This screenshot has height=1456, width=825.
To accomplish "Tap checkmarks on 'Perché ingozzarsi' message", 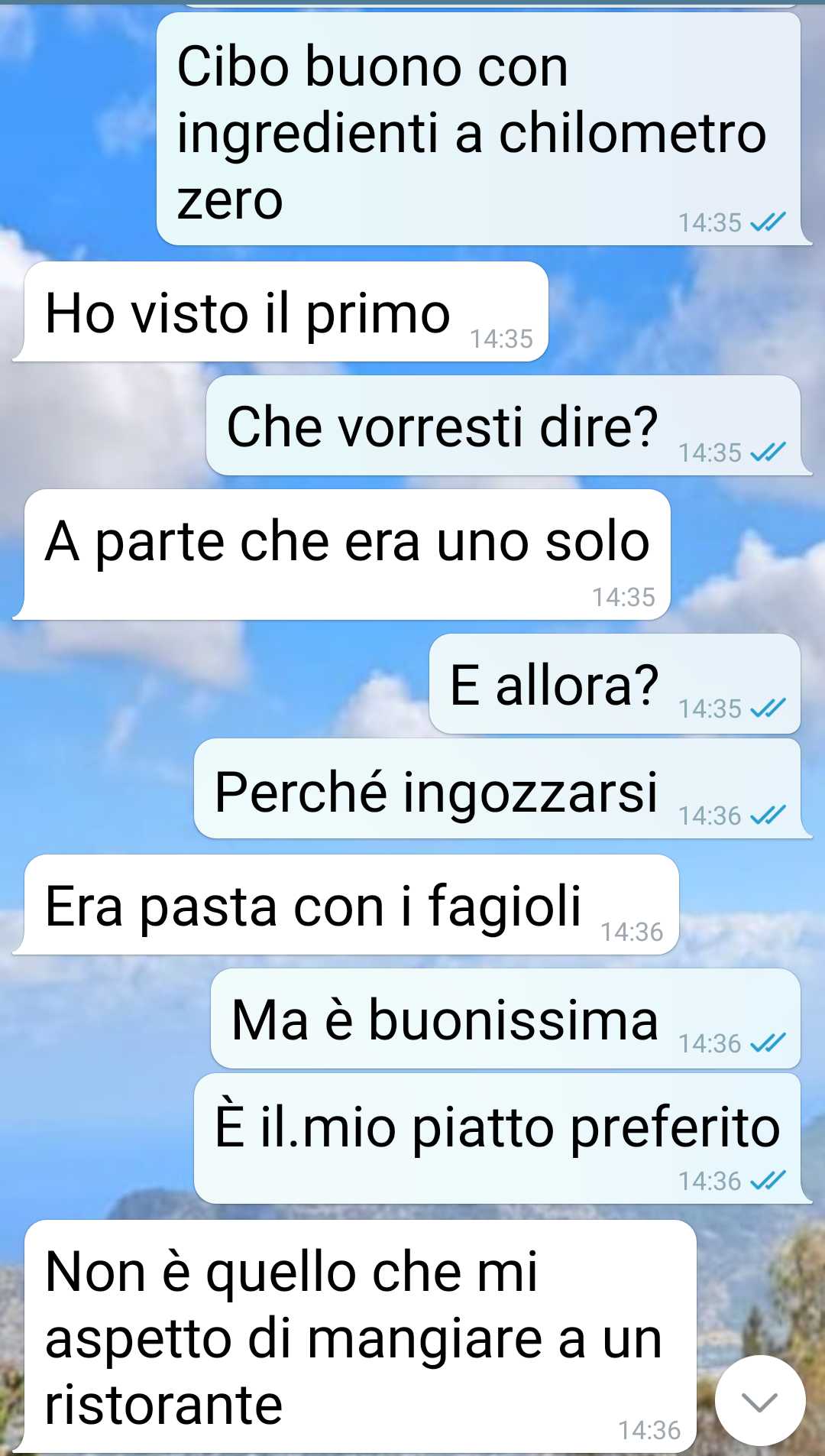I will tap(767, 816).
